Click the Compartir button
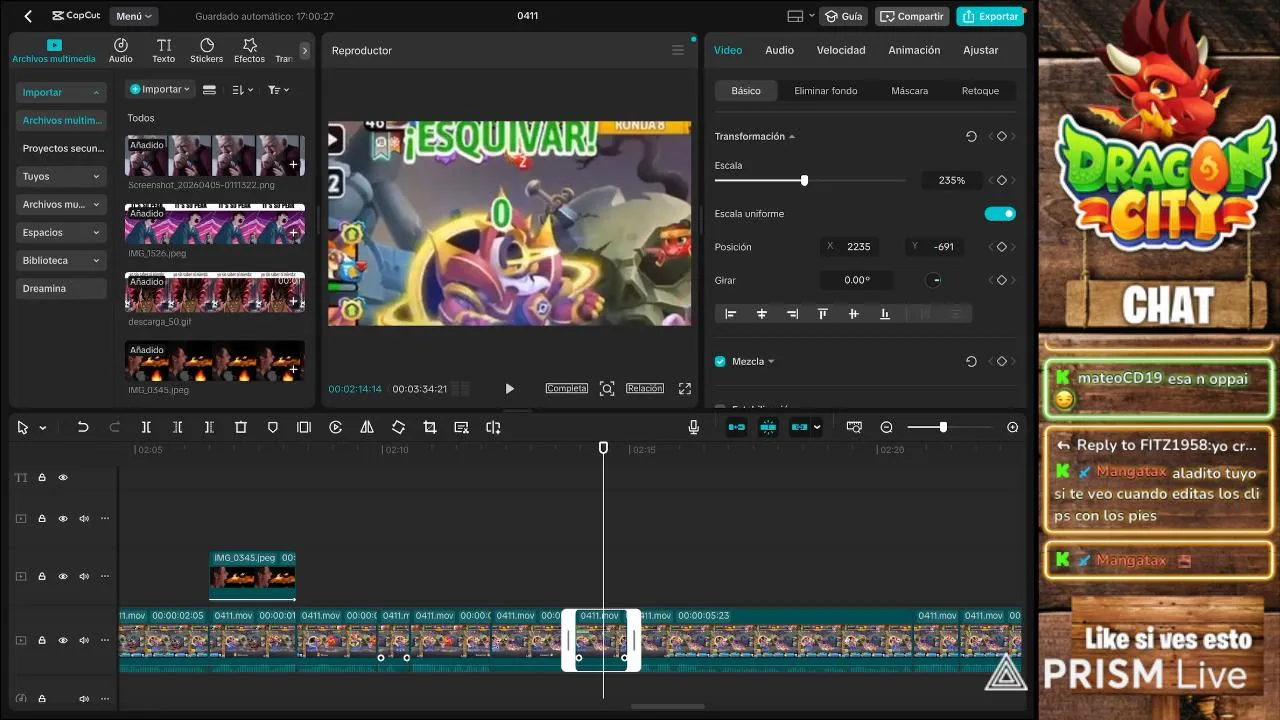 (x=912, y=16)
